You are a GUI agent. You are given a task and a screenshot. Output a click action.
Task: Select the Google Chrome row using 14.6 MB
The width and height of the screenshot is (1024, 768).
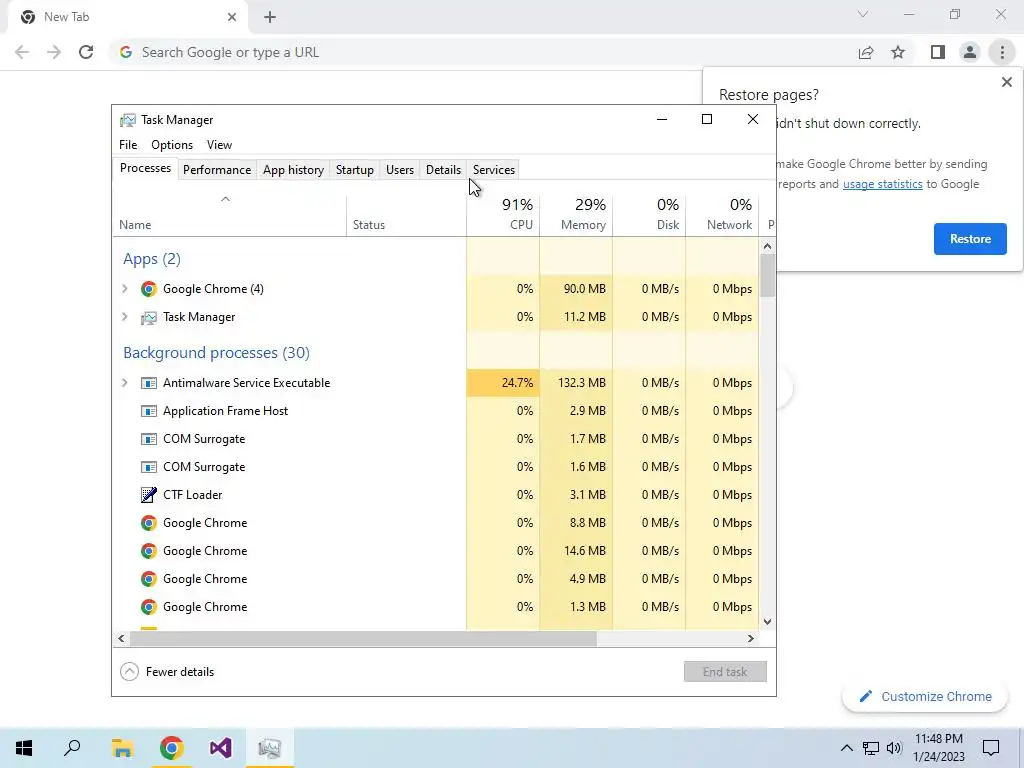(436, 551)
